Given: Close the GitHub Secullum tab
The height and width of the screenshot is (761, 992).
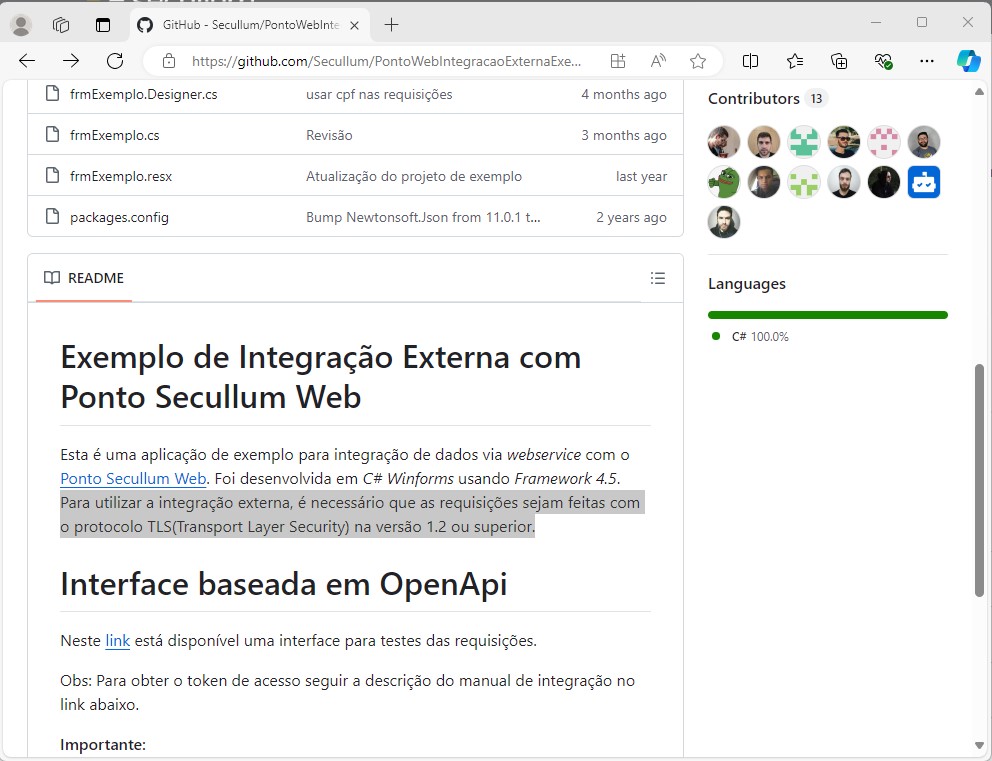Looking at the screenshot, I should point(354,25).
